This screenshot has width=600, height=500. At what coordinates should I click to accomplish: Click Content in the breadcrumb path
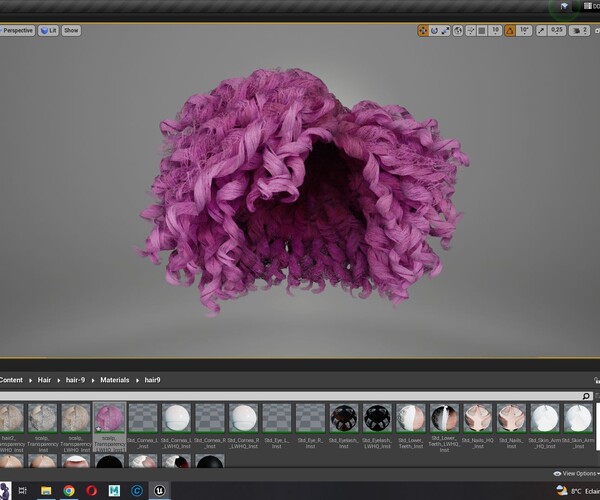pos(11,380)
